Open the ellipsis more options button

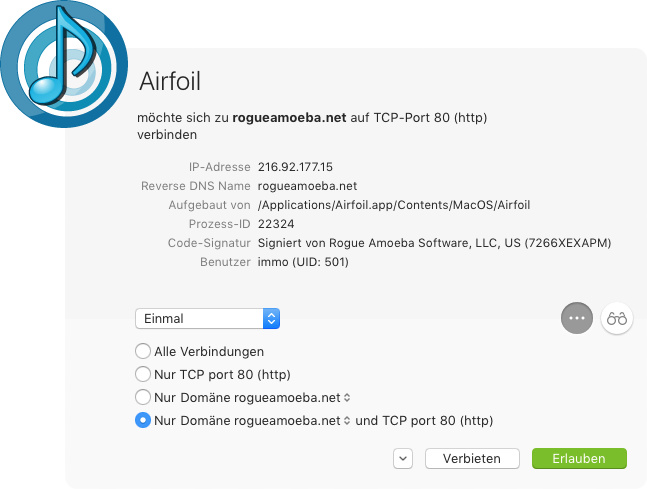pos(576,318)
